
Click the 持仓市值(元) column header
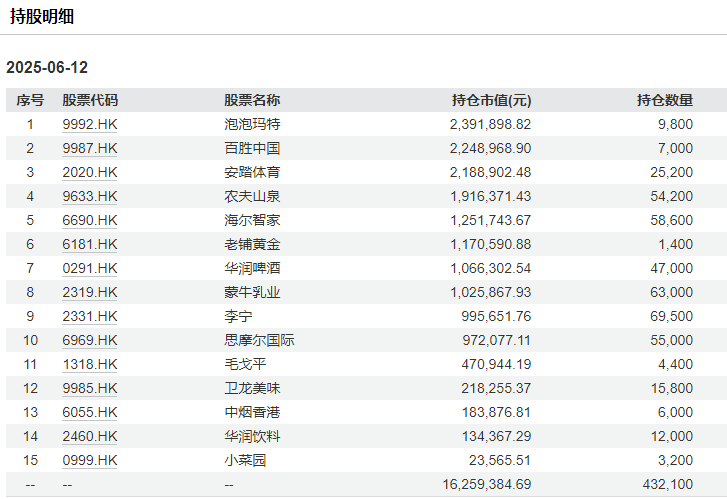[491, 100]
